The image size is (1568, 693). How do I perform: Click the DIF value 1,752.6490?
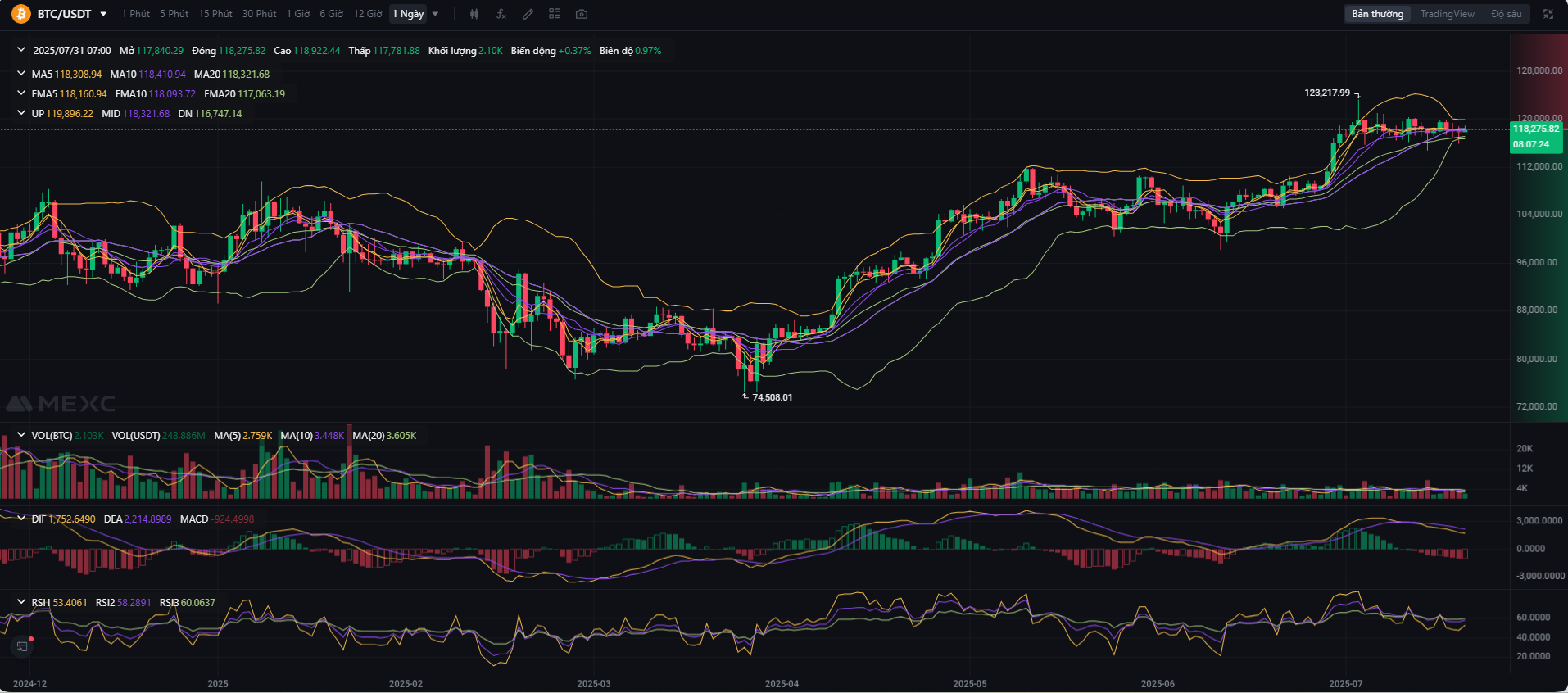point(72,519)
